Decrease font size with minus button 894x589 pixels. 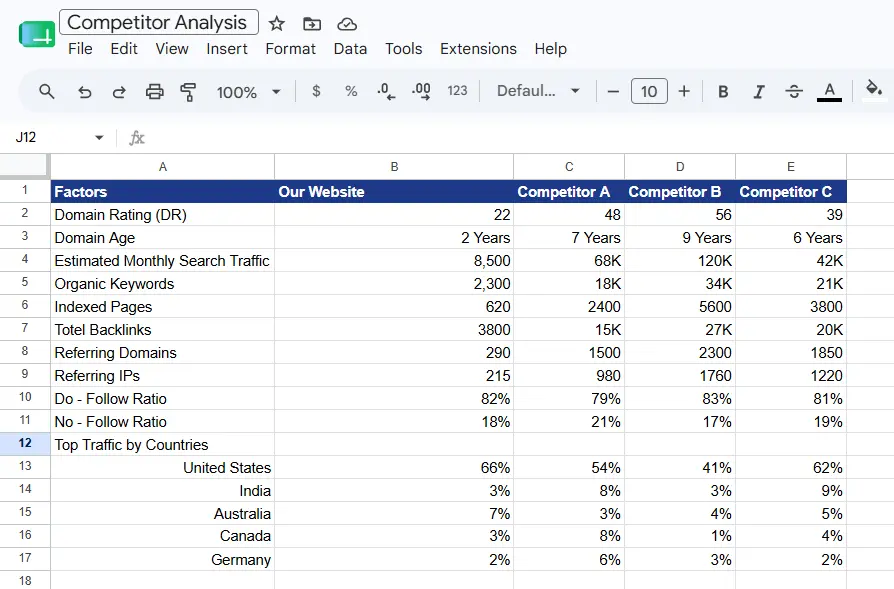(x=613, y=91)
